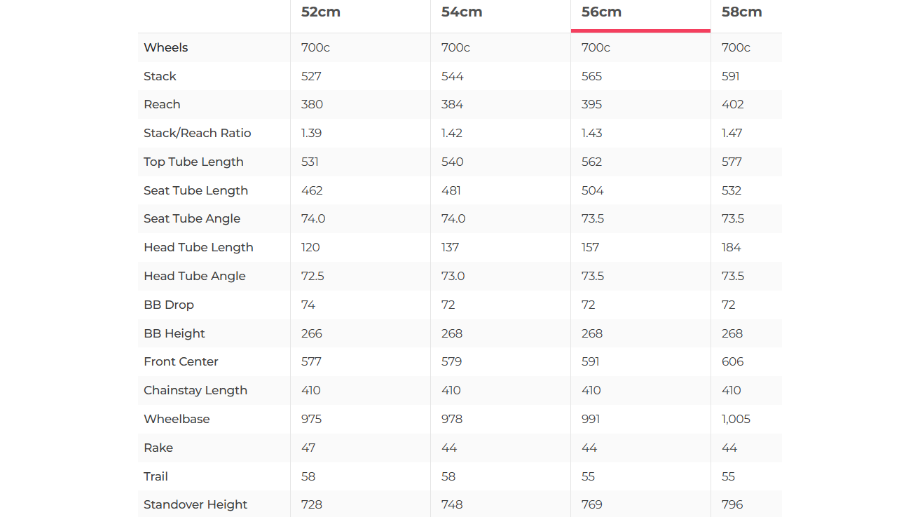
Task: Select the 137 head tube value under 54cm
Action: coord(451,248)
